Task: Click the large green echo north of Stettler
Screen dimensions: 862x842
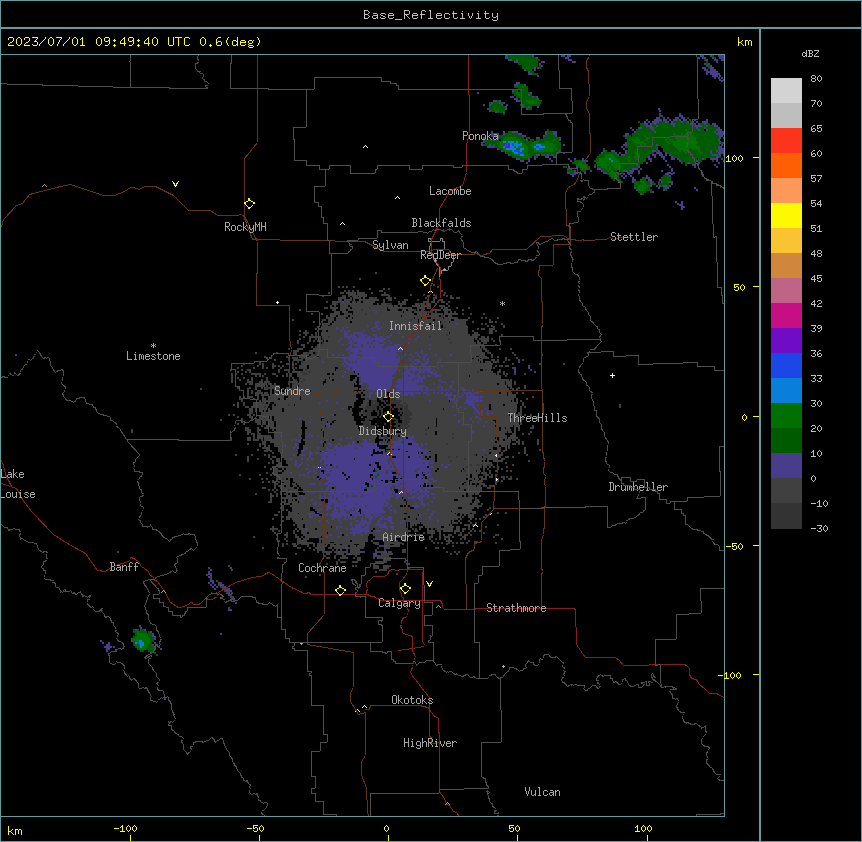Action: point(660,148)
